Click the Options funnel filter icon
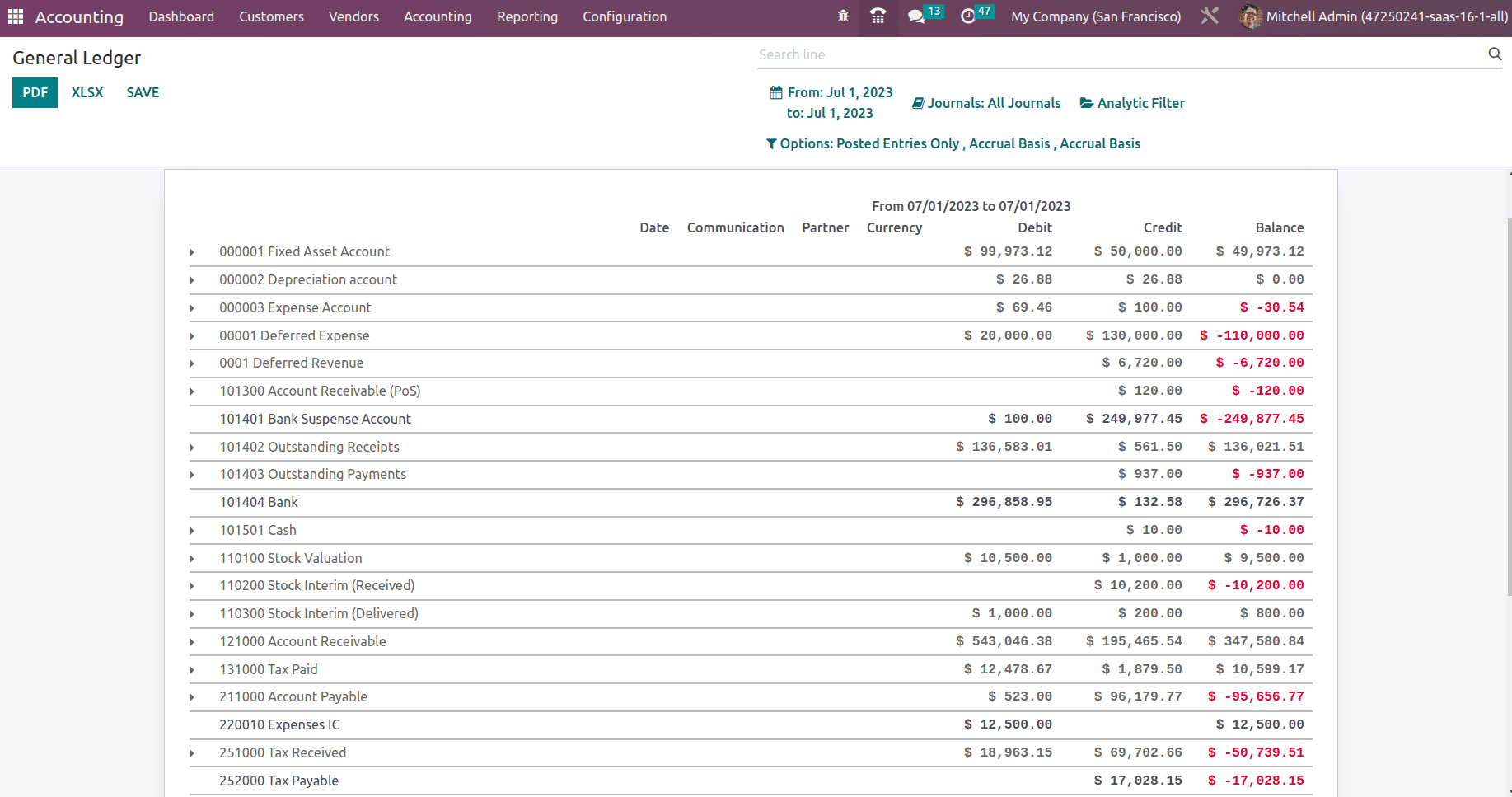Viewport: 1512px width, 797px height. [771, 143]
